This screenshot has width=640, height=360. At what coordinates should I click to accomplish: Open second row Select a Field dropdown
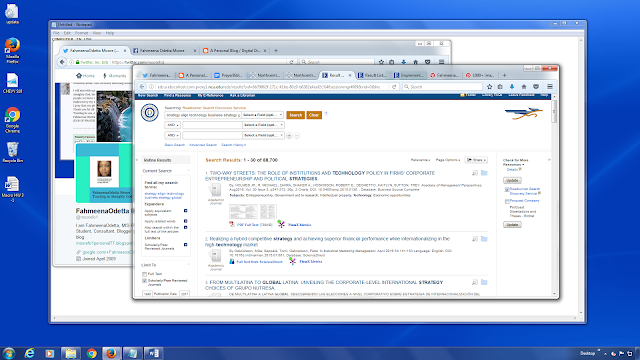(x=263, y=125)
